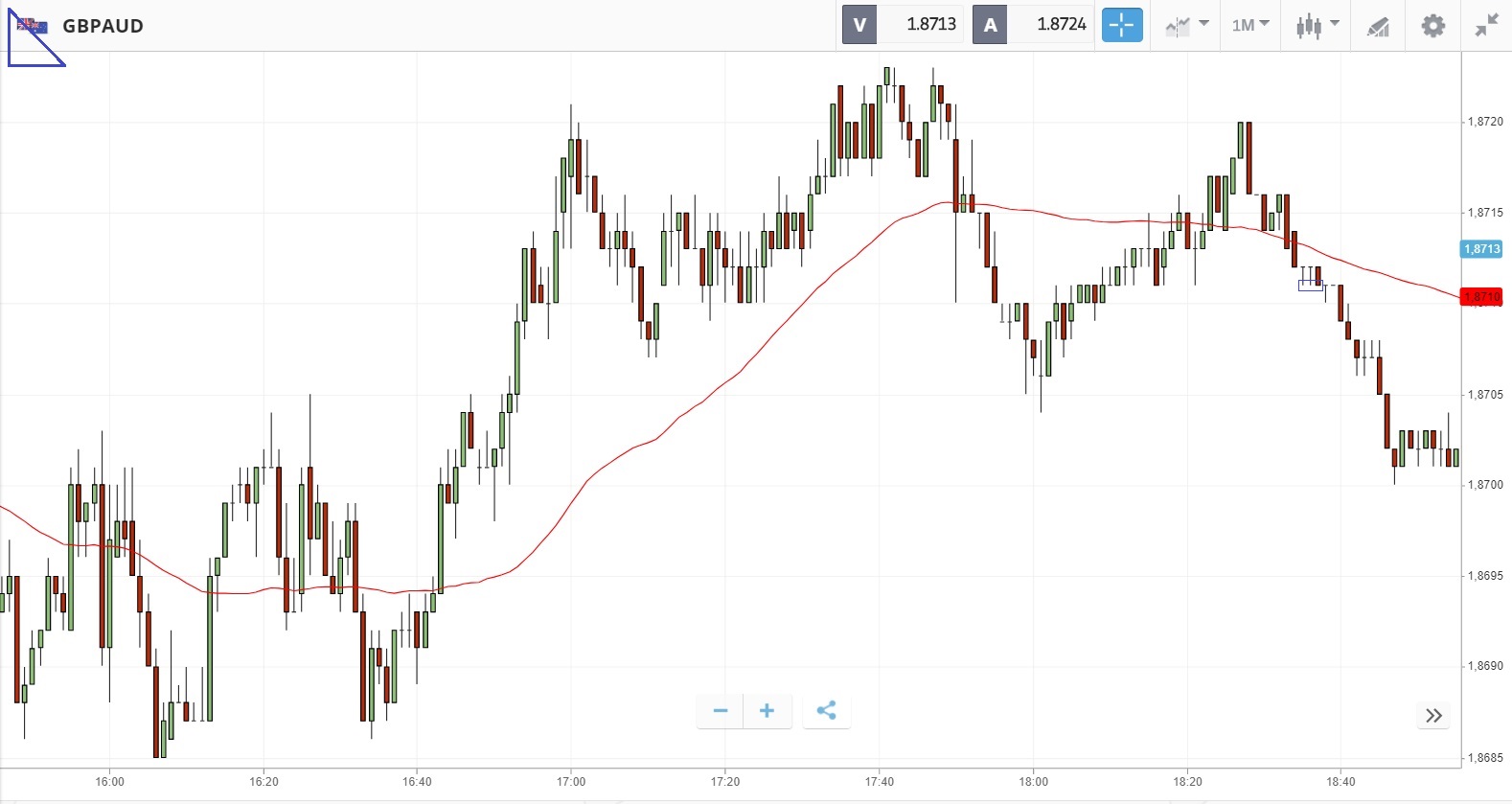
Task: Select the GBPAUD instrument title
Action: point(103,26)
